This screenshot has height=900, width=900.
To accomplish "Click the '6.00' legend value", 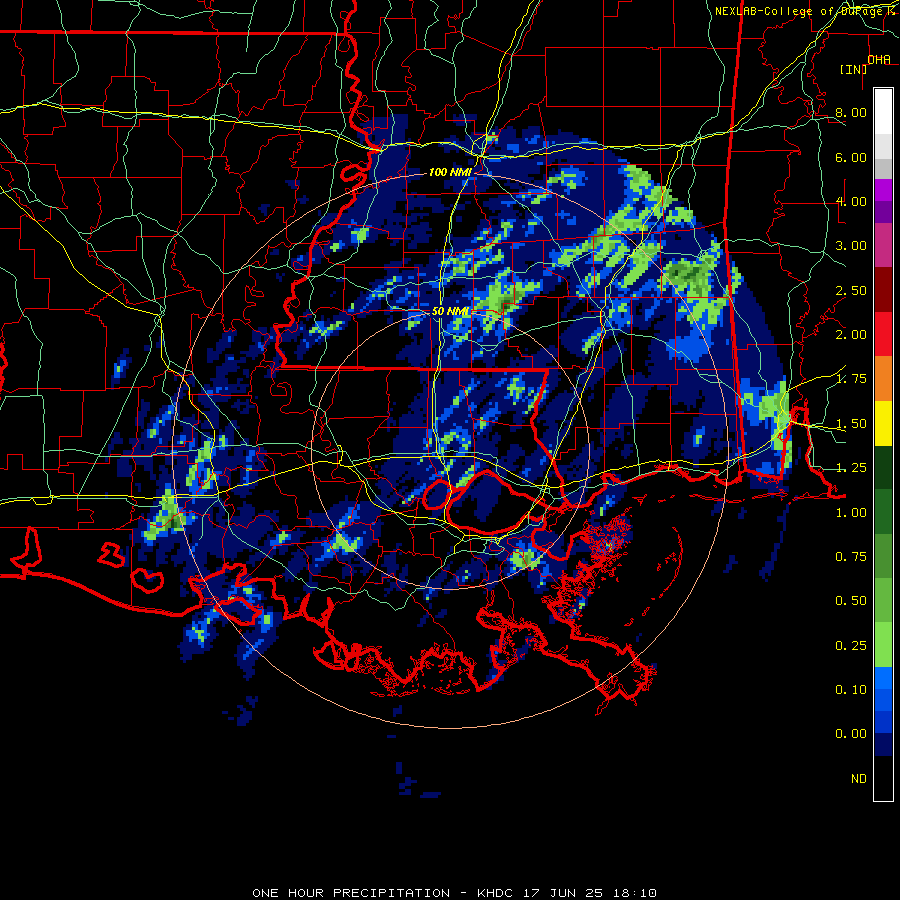I will pos(851,157).
